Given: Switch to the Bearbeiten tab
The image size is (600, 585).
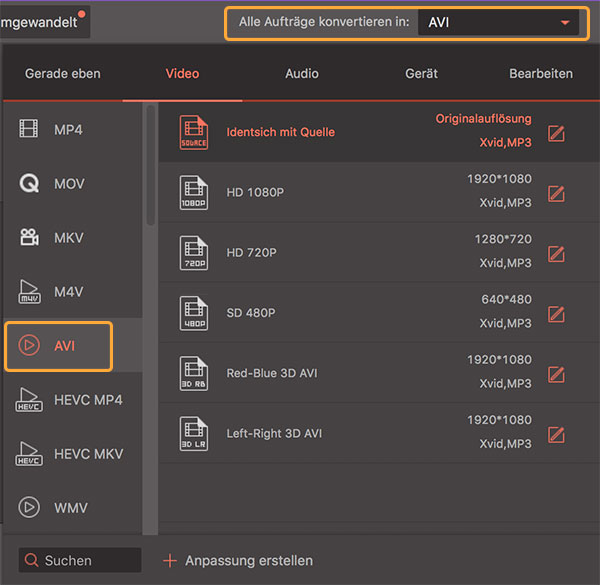Looking at the screenshot, I should [x=541, y=73].
